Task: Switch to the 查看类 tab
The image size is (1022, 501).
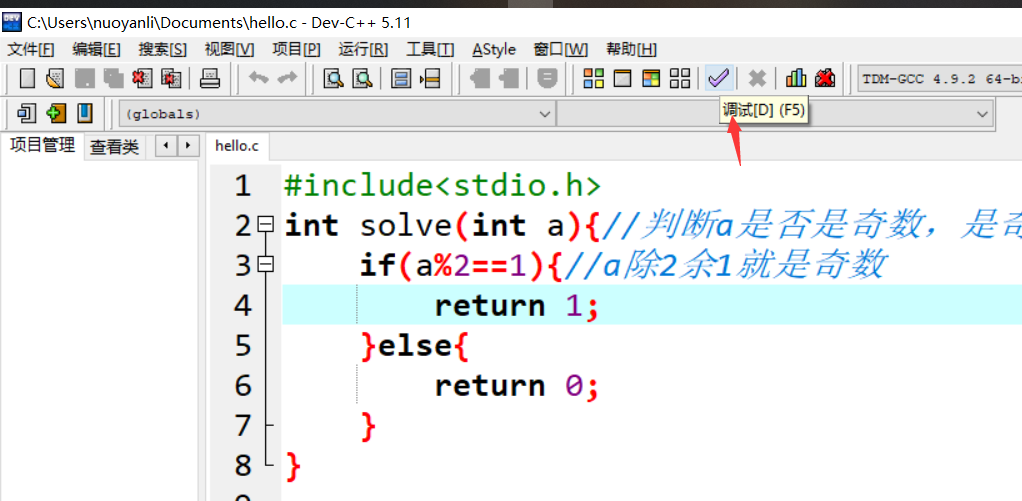Action: (115, 147)
